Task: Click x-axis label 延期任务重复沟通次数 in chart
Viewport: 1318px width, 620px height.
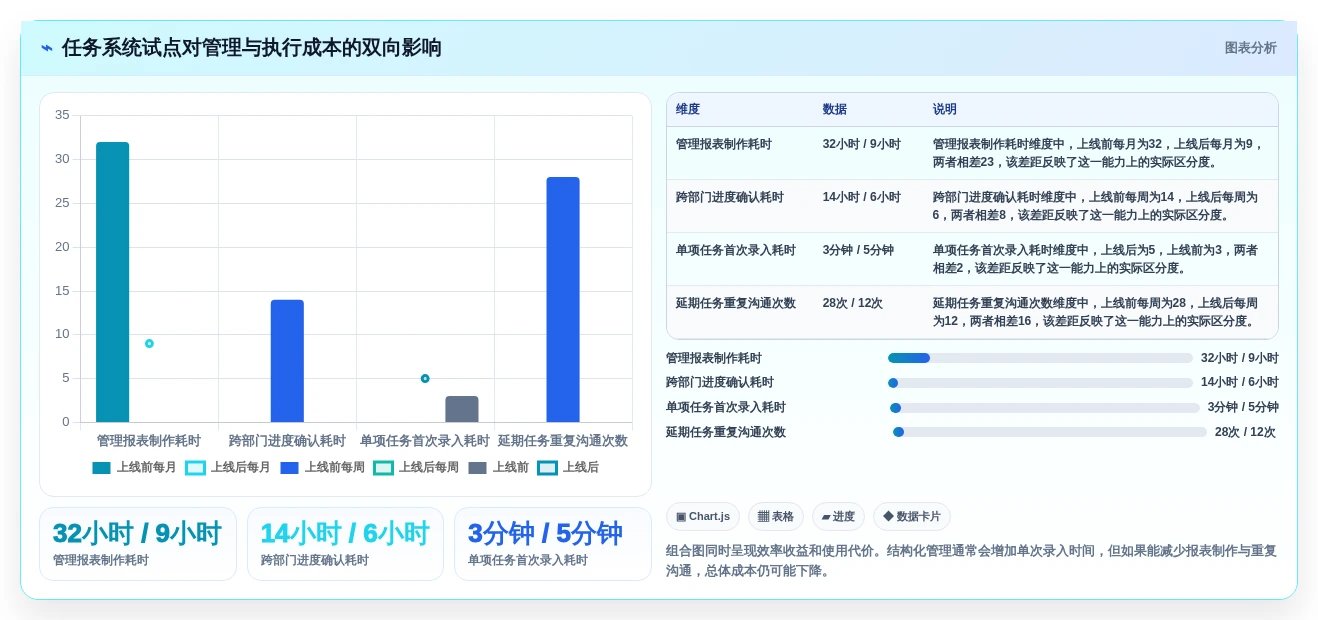Action: (563, 441)
